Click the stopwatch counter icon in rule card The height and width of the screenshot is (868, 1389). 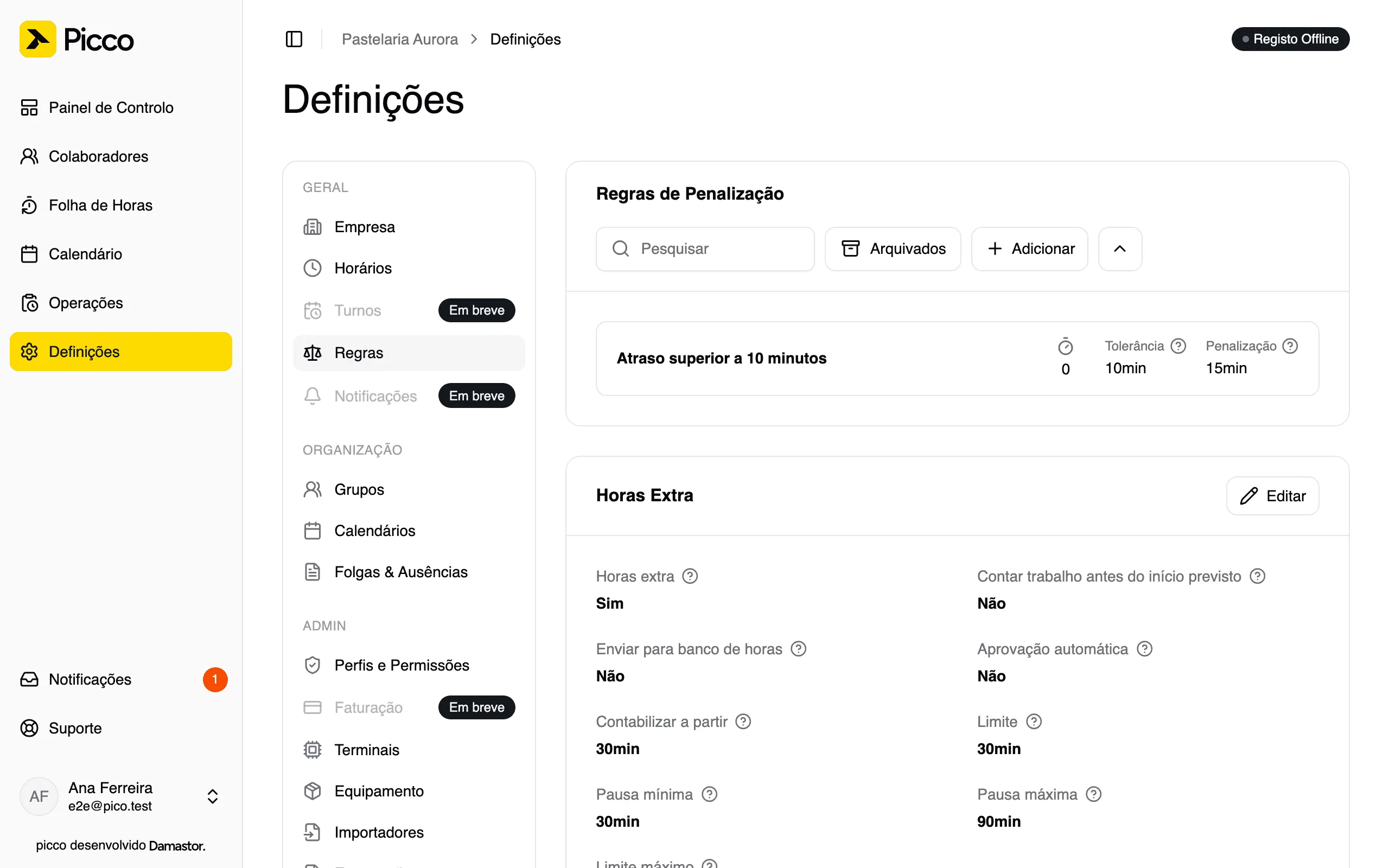click(1065, 346)
